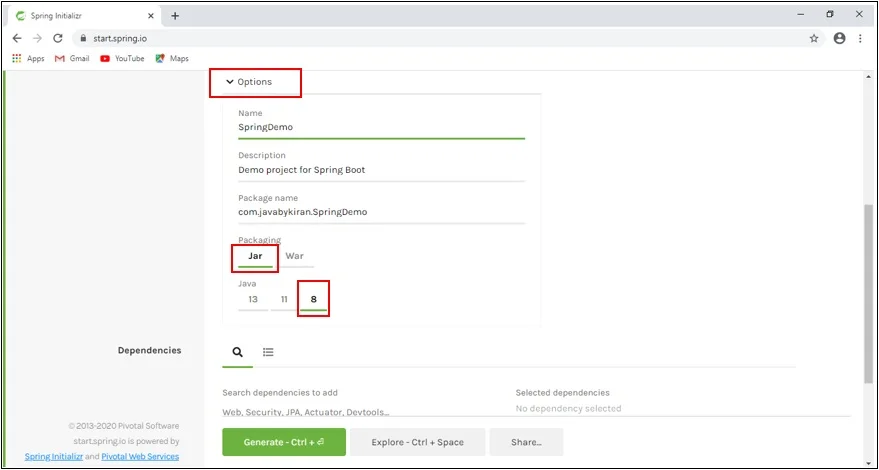
Task: Choose Java version 13
Action: point(253,299)
